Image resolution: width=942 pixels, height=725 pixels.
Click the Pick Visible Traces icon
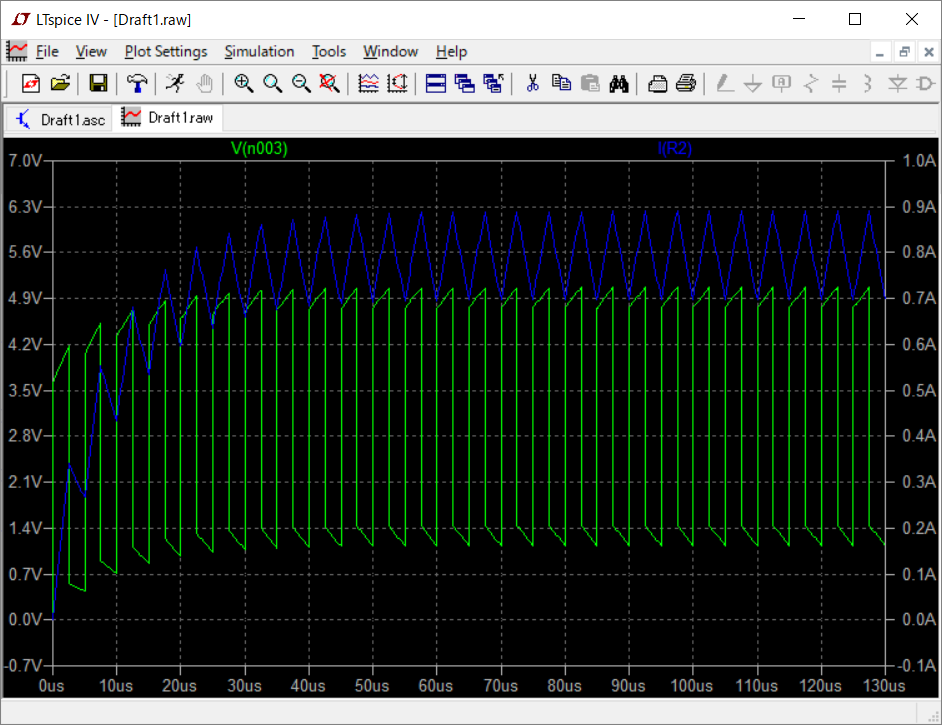[397, 83]
